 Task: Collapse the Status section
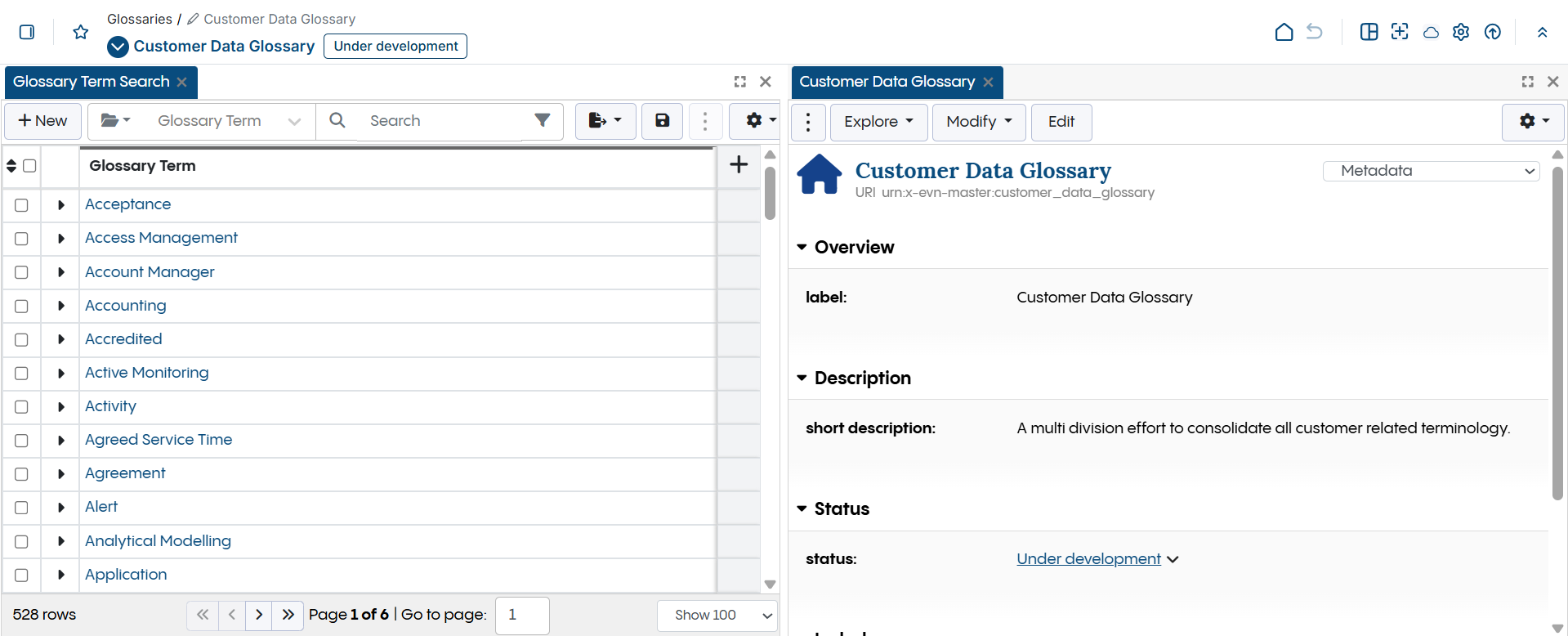(x=802, y=508)
